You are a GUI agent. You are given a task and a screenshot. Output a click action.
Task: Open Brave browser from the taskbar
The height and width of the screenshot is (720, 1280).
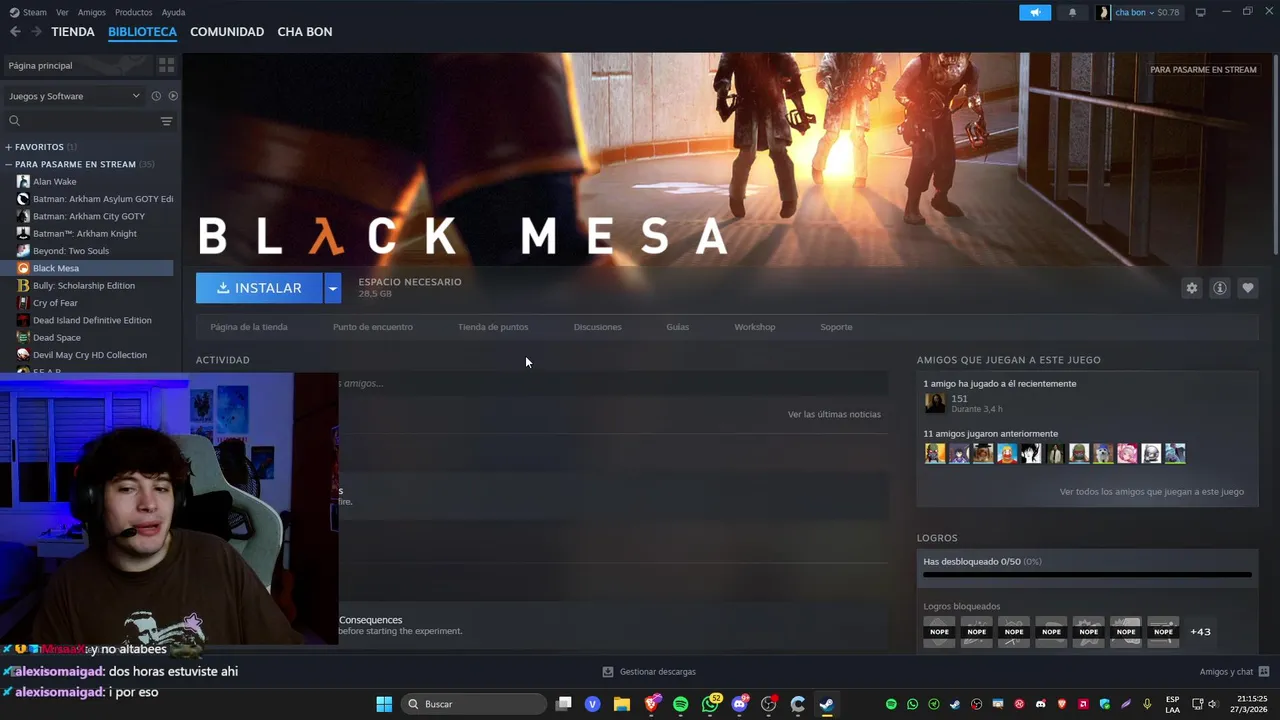(x=652, y=704)
